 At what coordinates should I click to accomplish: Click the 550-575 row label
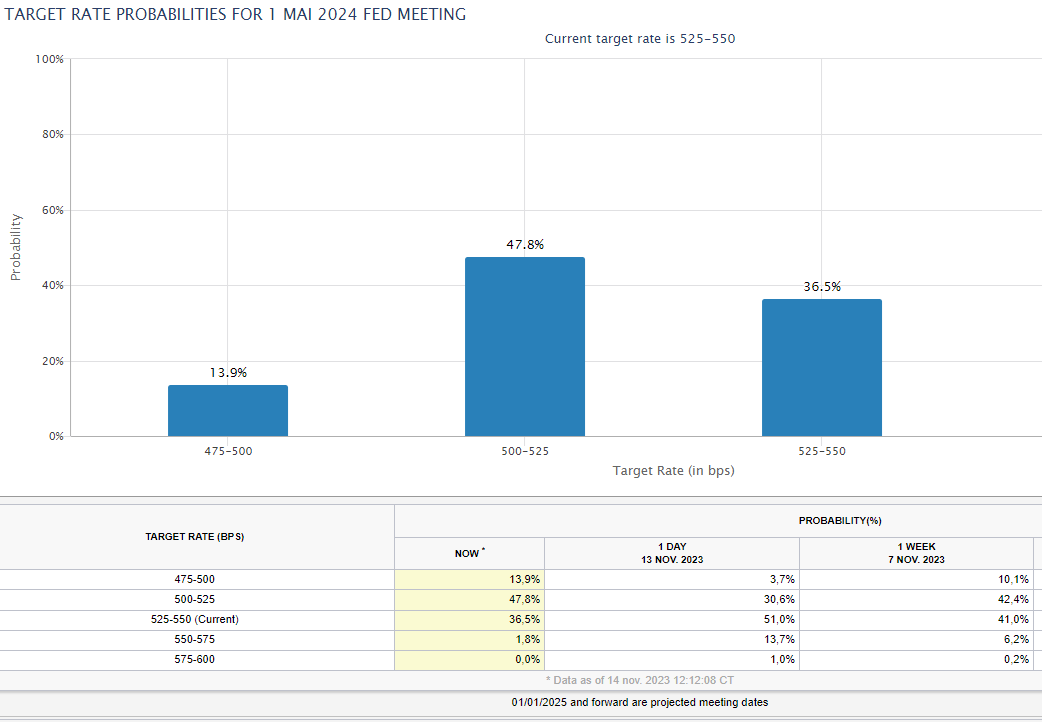click(195, 639)
